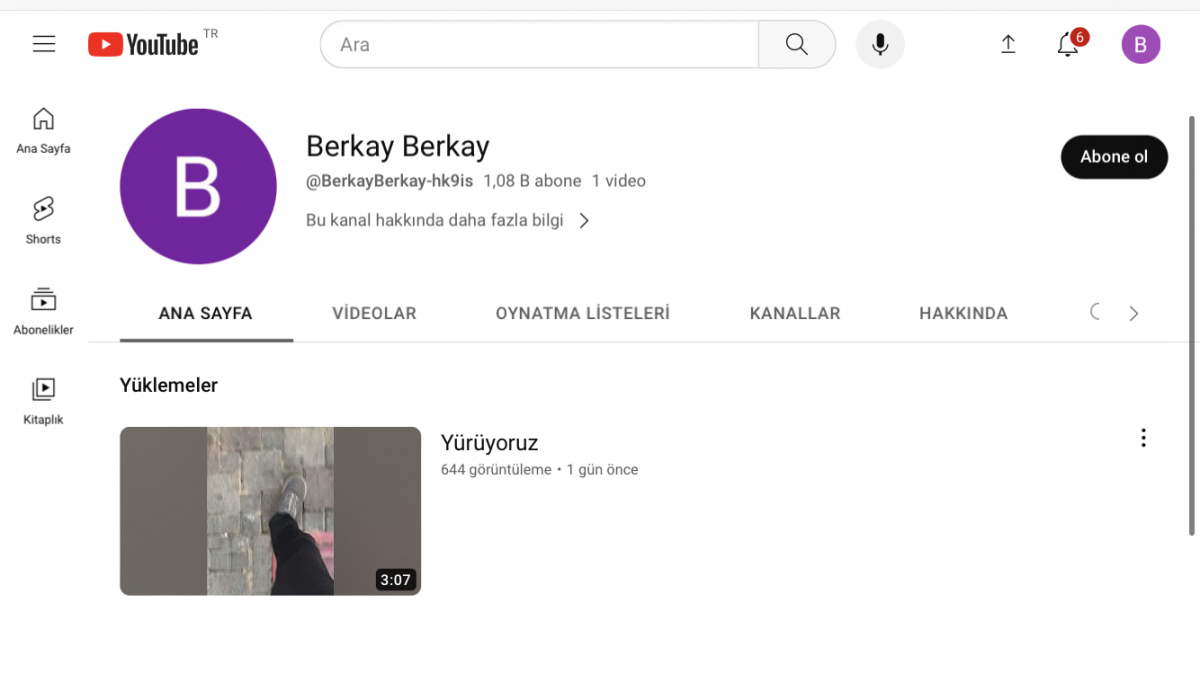The image size is (1200, 674).
Task: Click the Yüklemeler section heading
Action: [169, 385]
